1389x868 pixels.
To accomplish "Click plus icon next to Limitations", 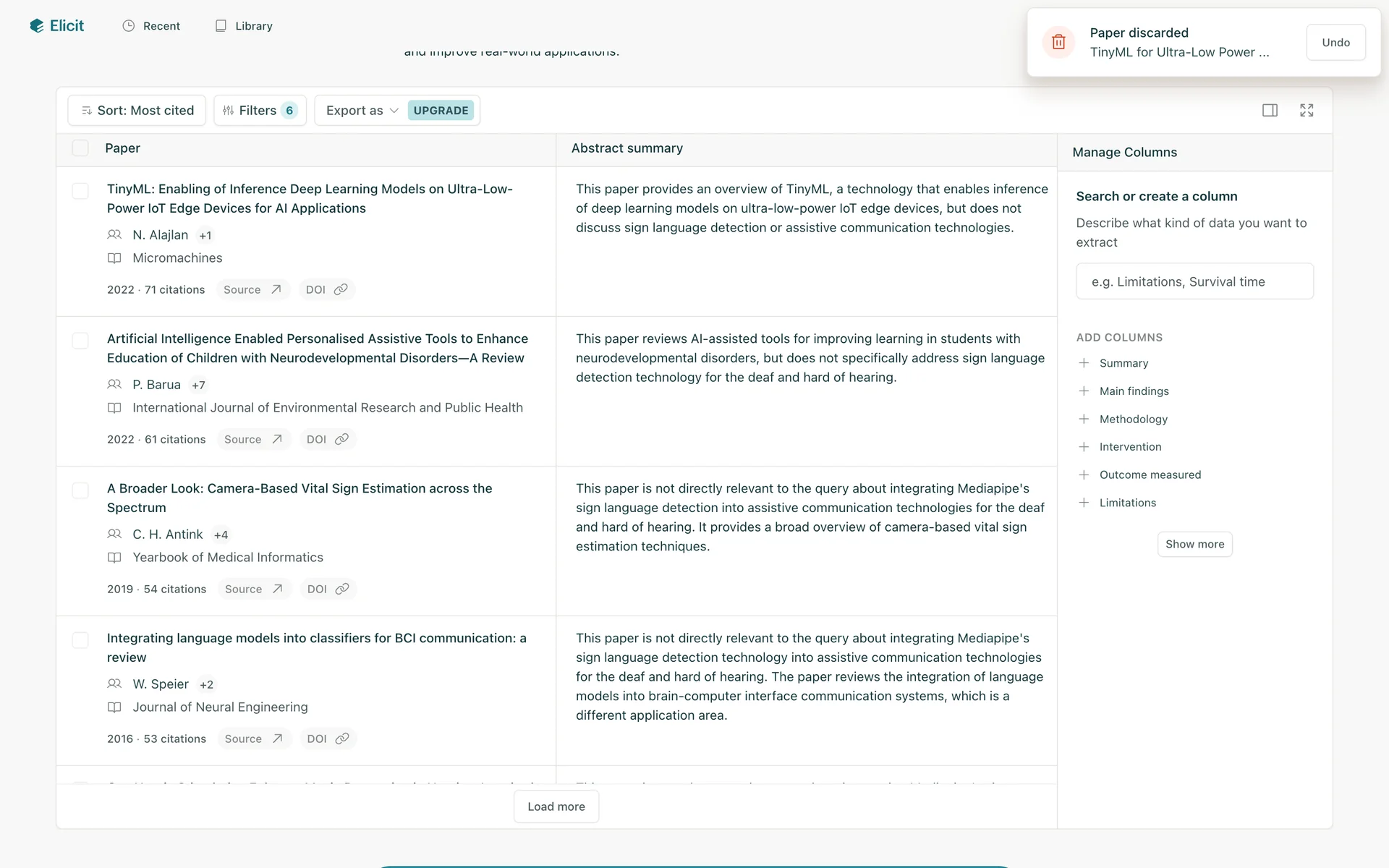I will (1084, 503).
